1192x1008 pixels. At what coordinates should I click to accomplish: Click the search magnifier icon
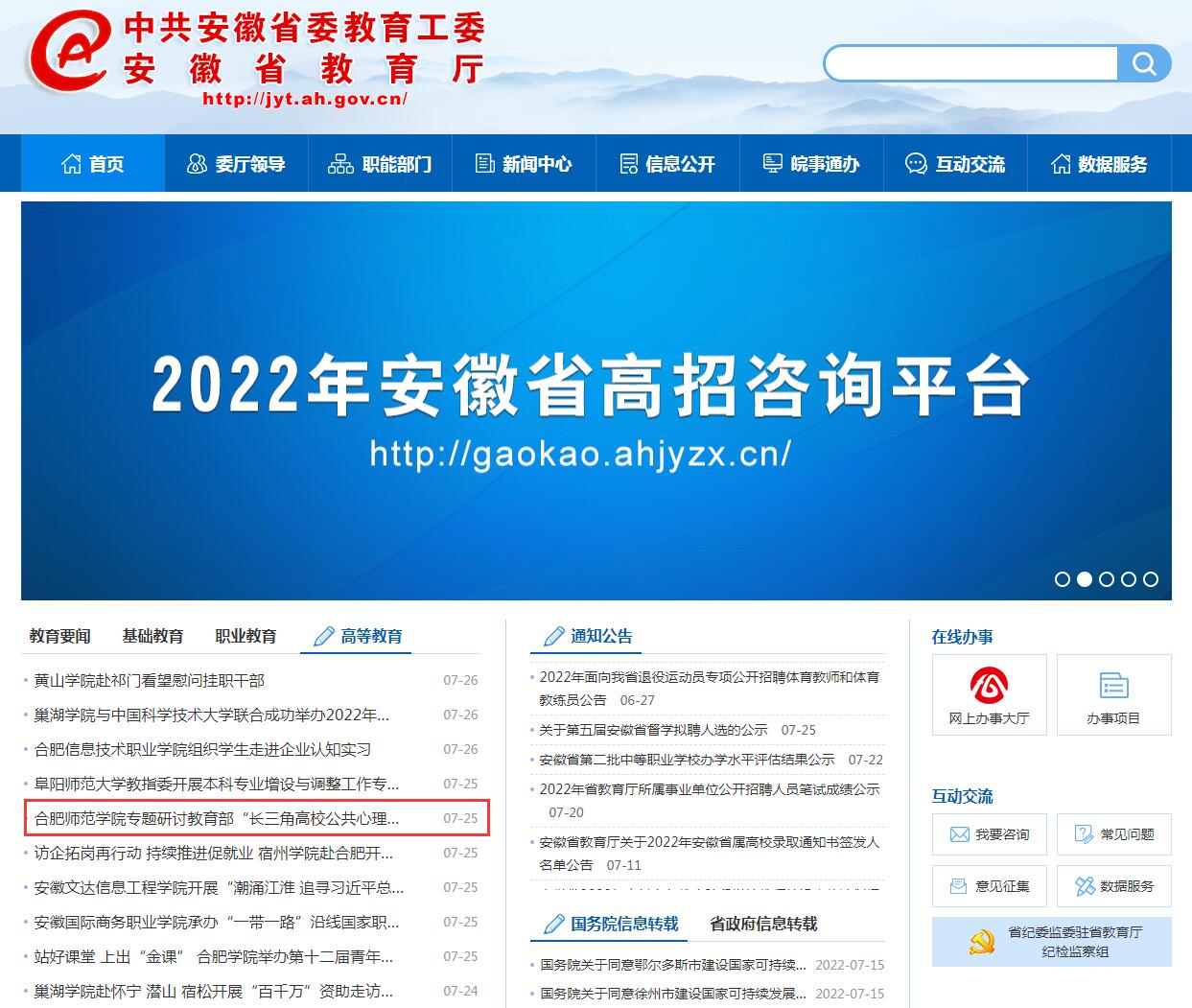pos(1144,64)
